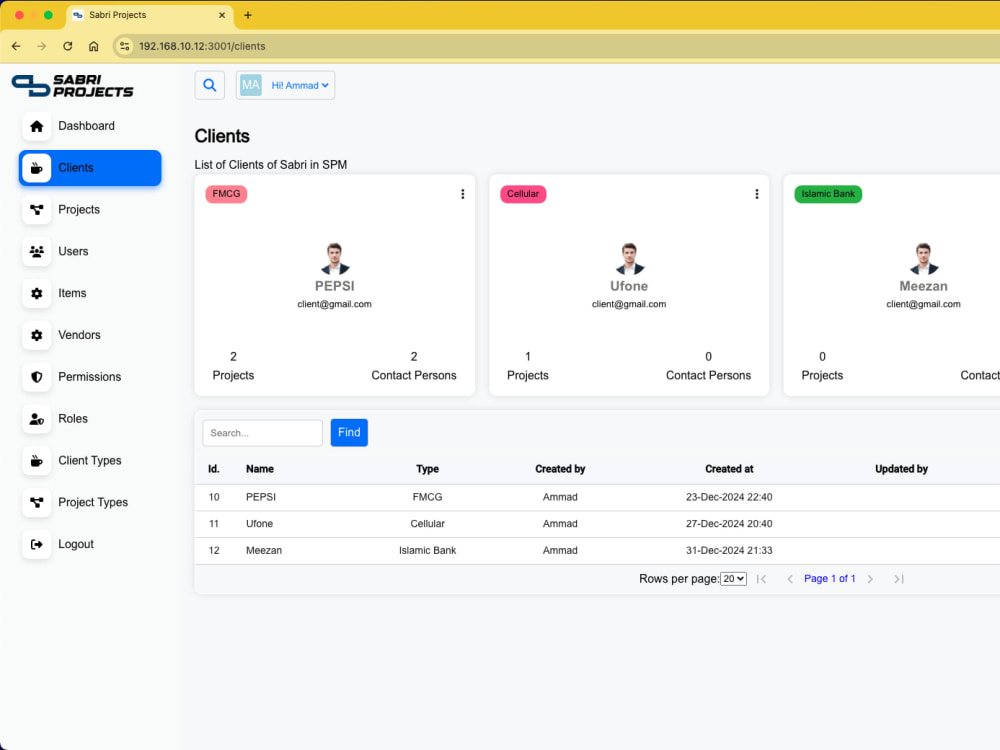The image size is (1000, 750).
Task: Select the Sabri Projects browser tab
Action: pyautogui.click(x=149, y=15)
